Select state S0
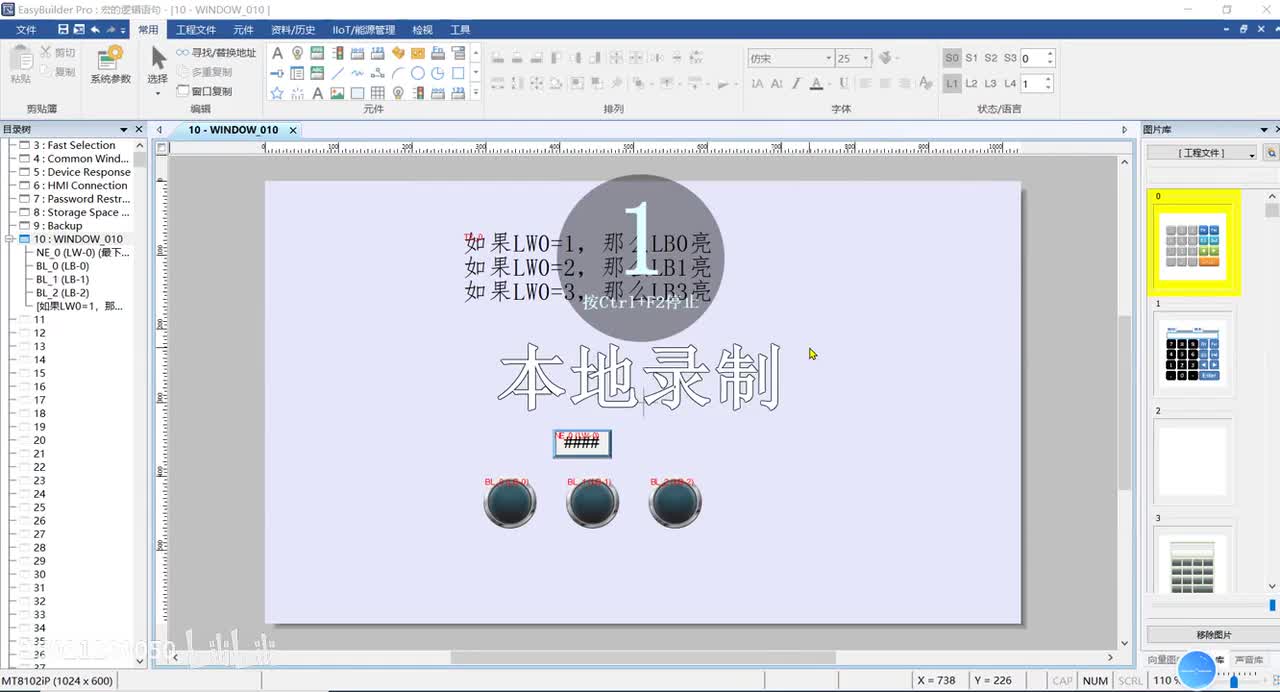 point(952,58)
